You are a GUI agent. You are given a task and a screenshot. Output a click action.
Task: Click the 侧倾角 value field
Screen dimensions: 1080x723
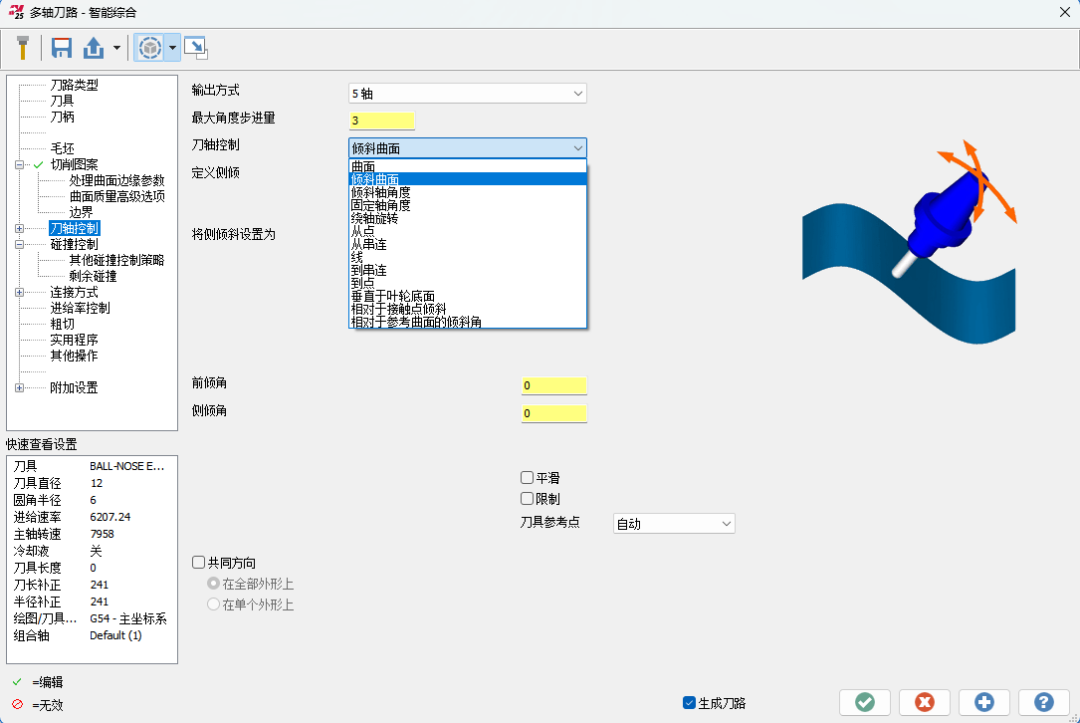(x=554, y=413)
